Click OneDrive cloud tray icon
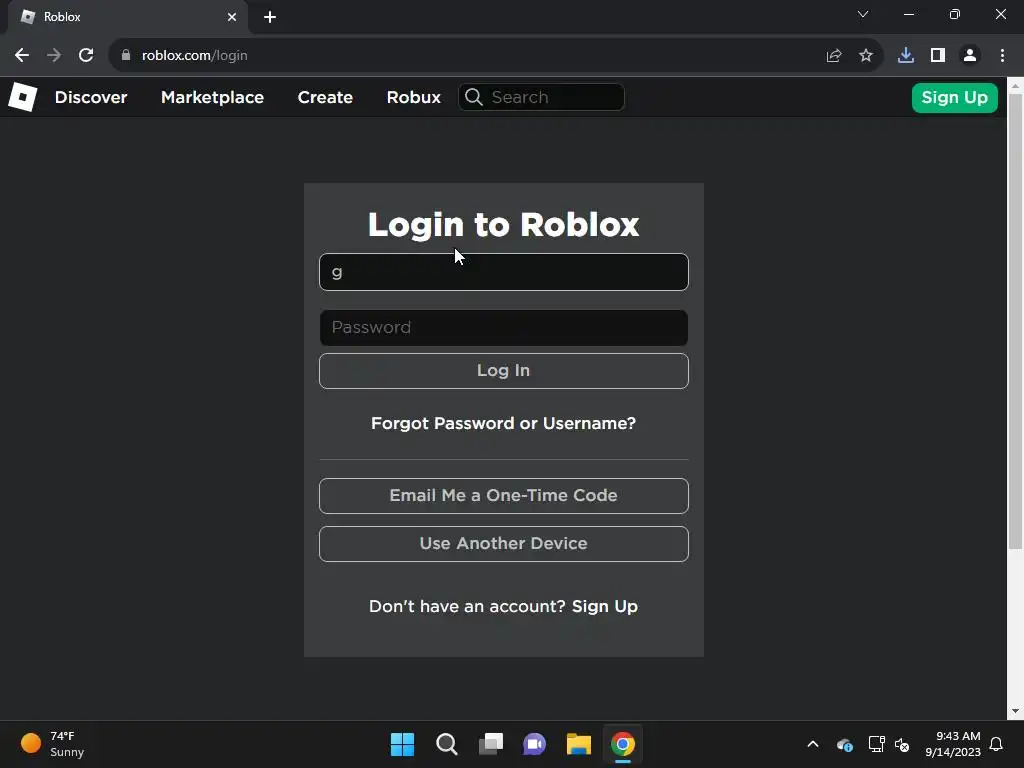This screenshot has width=1024, height=768. point(844,744)
